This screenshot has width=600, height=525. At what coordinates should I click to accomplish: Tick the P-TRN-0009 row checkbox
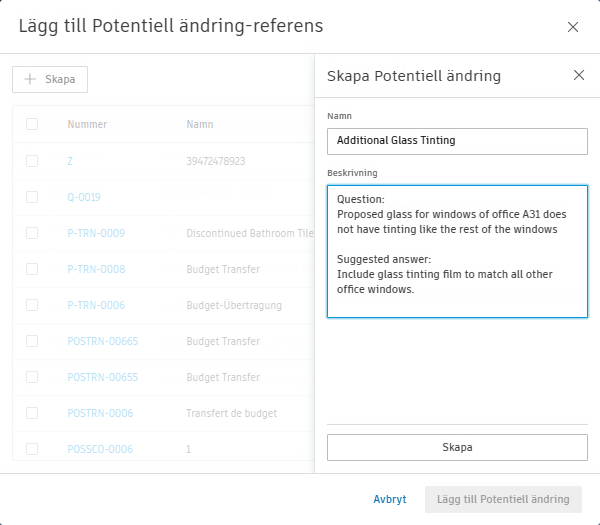[x=32, y=233]
